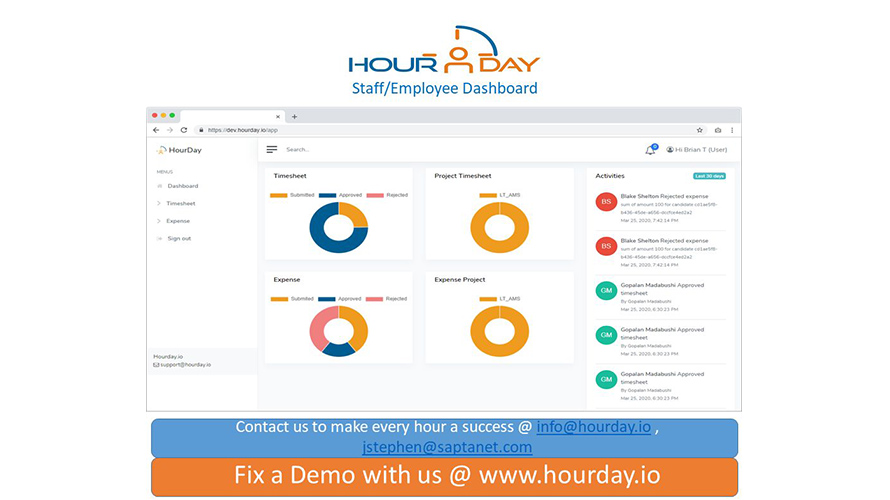Image resolution: width=890 pixels, height=500 pixels.
Task: Reload the page with refresh icon
Action: 184,130
